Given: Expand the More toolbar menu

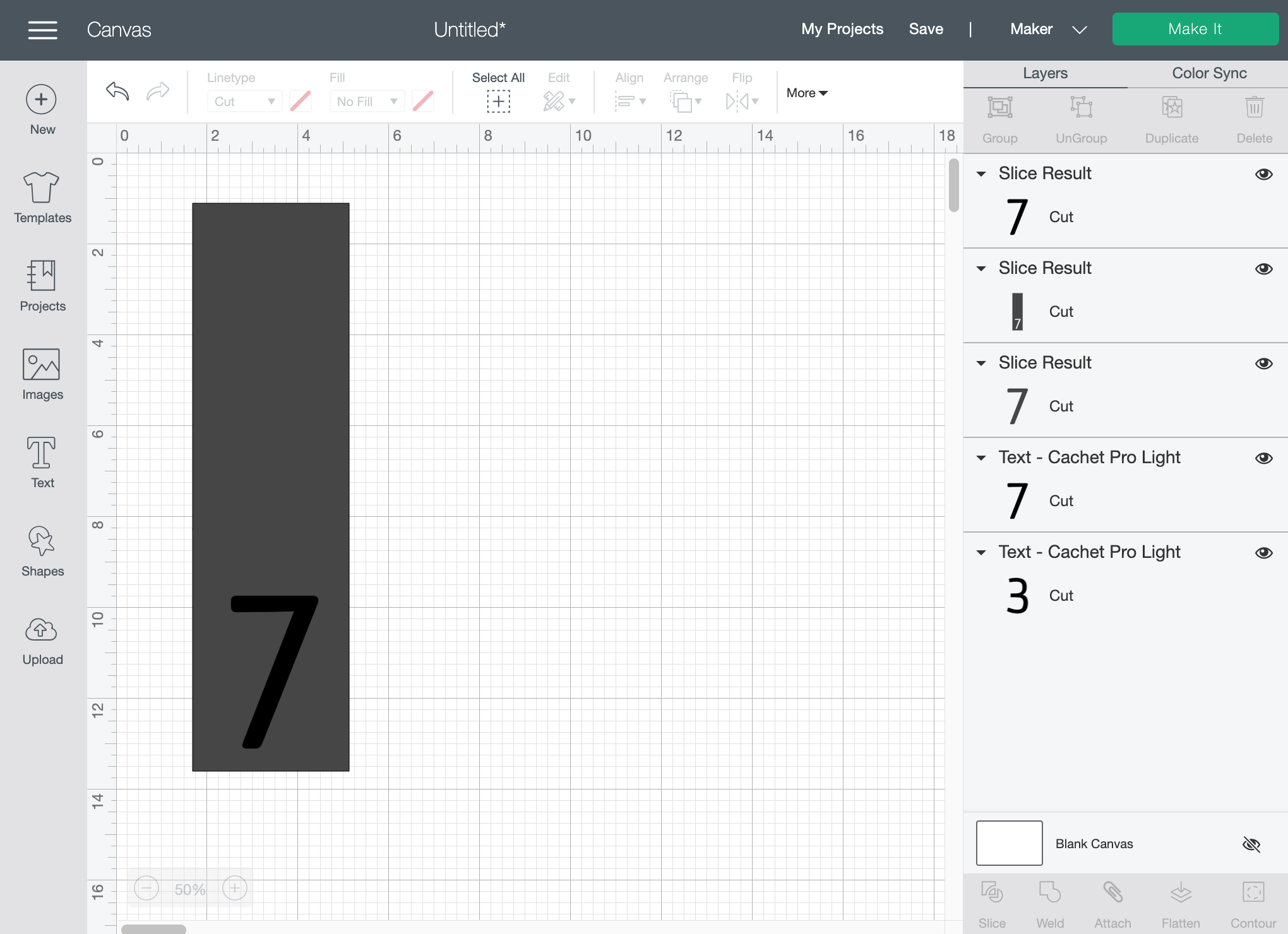Looking at the screenshot, I should [x=807, y=93].
